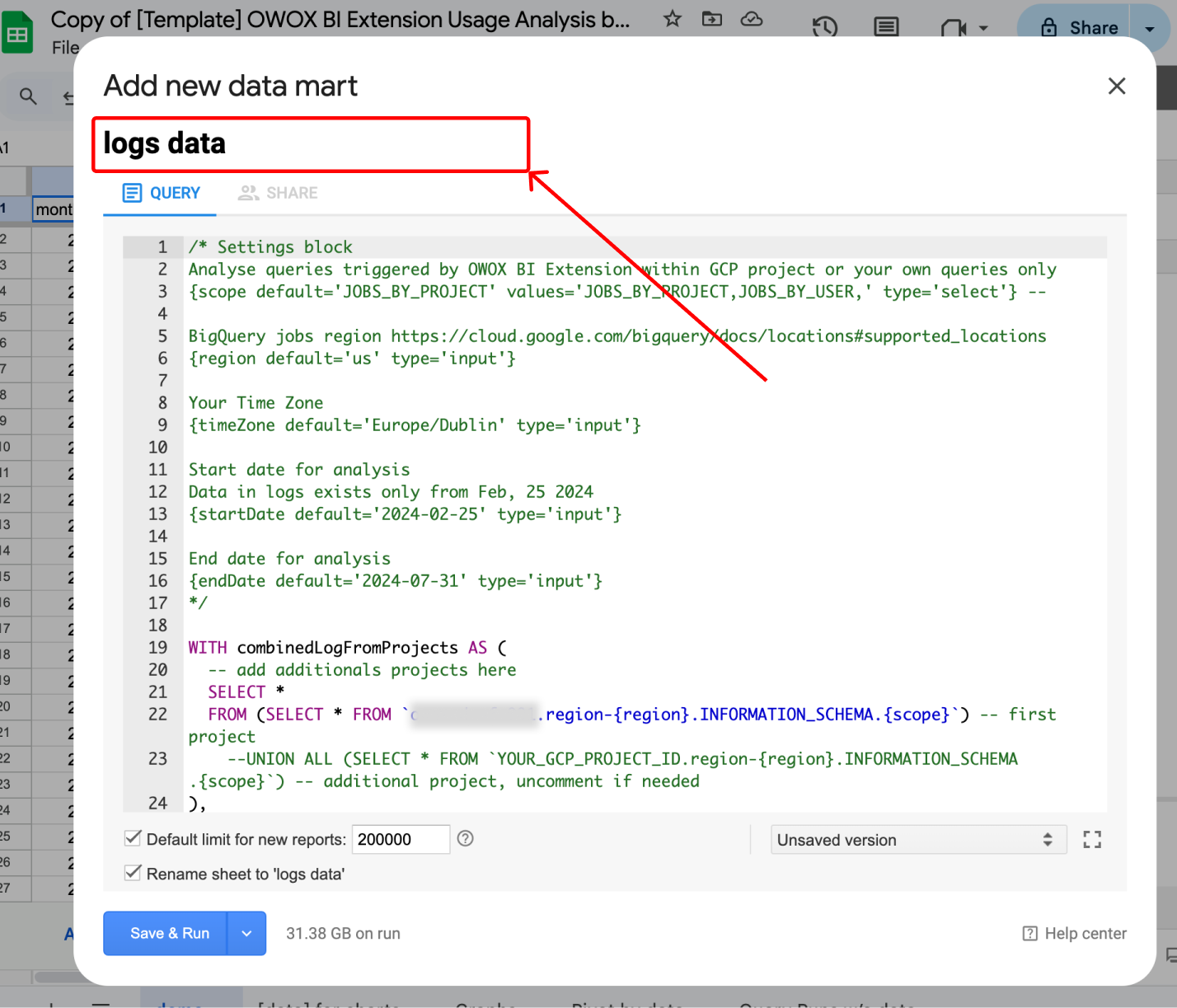Click the Google Sheets home icon
This screenshot has width=1177, height=1008.
pos(16,33)
